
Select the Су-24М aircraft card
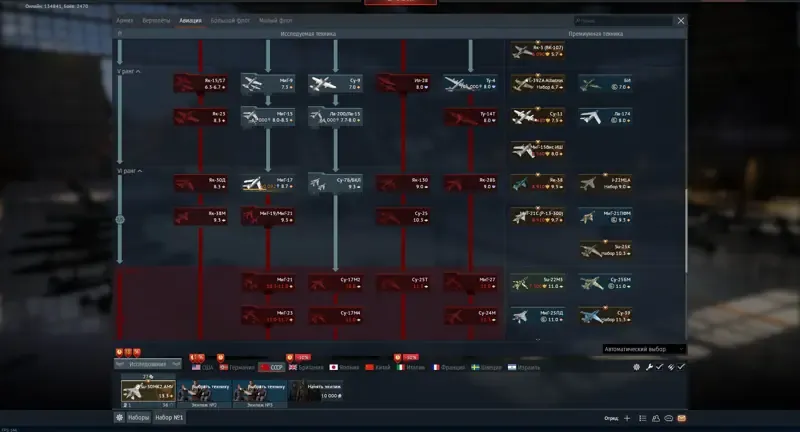click(470, 316)
